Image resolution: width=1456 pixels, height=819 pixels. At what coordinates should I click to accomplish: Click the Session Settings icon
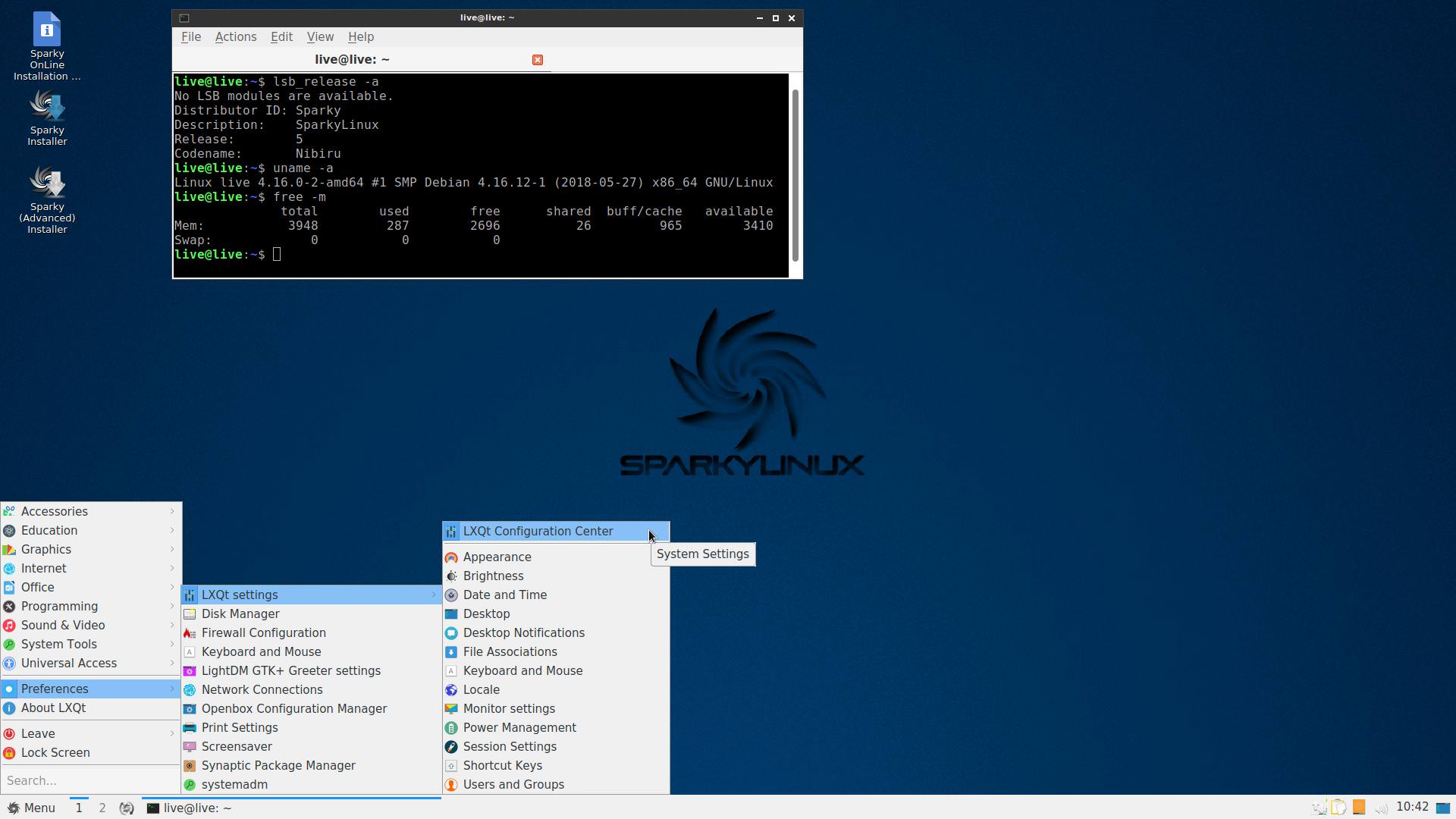point(451,747)
